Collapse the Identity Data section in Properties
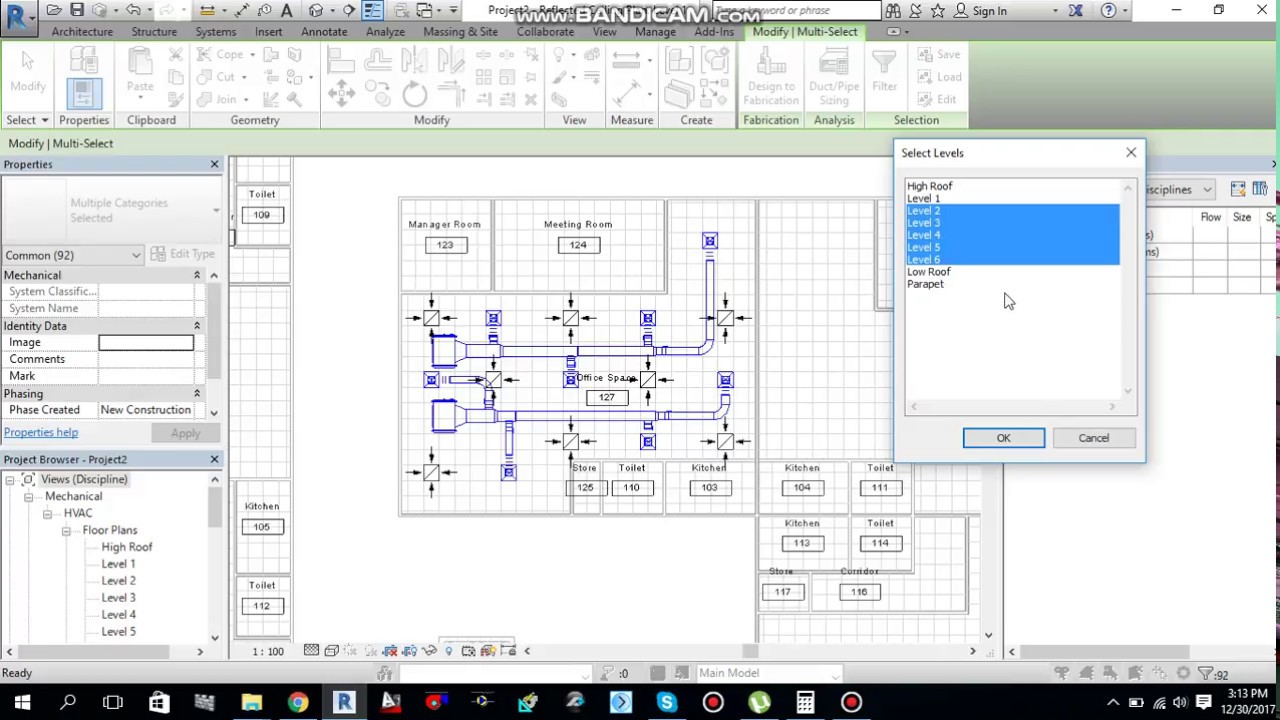Image resolution: width=1280 pixels, height=720 pixels. (x=197, y=326)
